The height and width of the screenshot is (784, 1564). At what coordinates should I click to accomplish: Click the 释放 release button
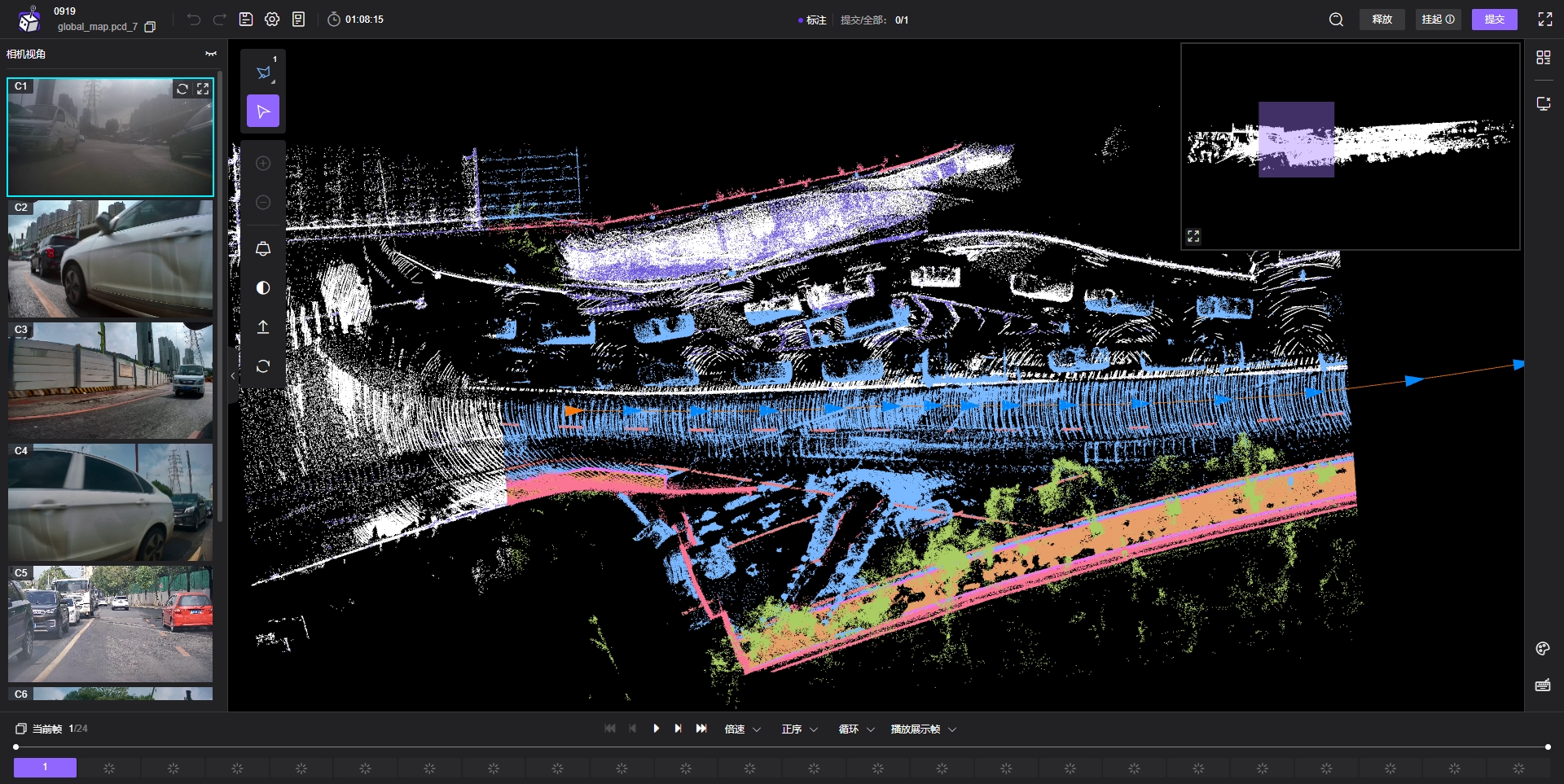tap(1382, 20)
